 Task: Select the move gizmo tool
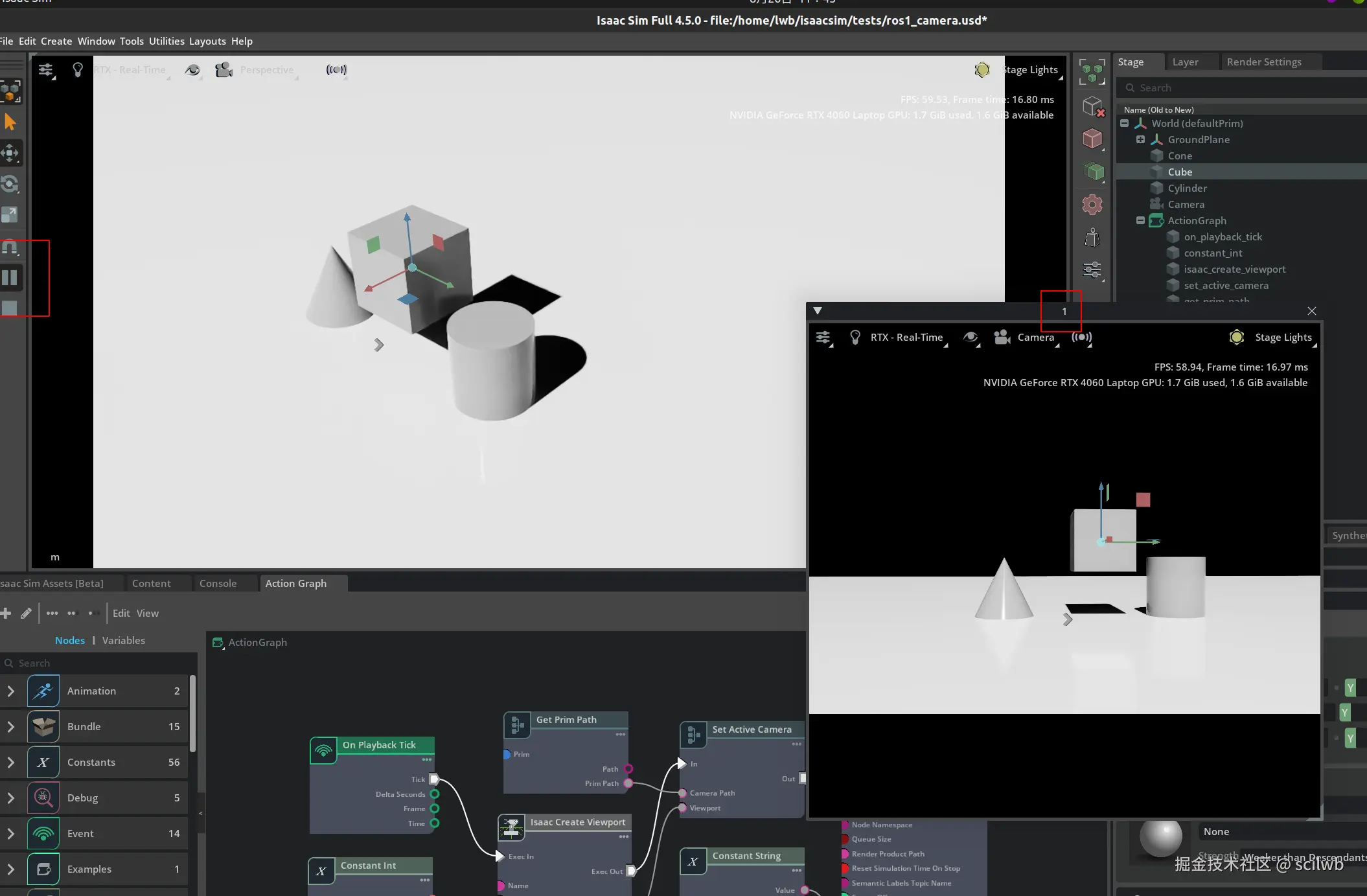tap(10, 154)
